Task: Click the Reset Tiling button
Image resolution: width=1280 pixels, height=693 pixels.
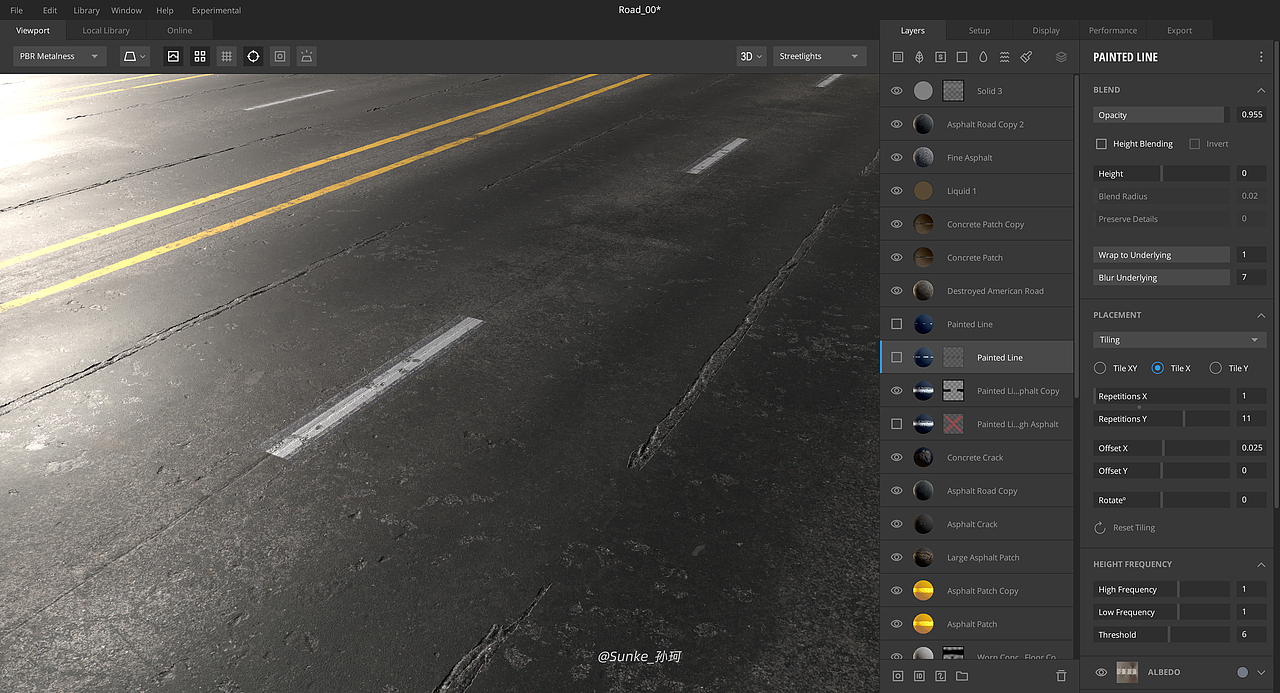Action: coord(1126,527)
